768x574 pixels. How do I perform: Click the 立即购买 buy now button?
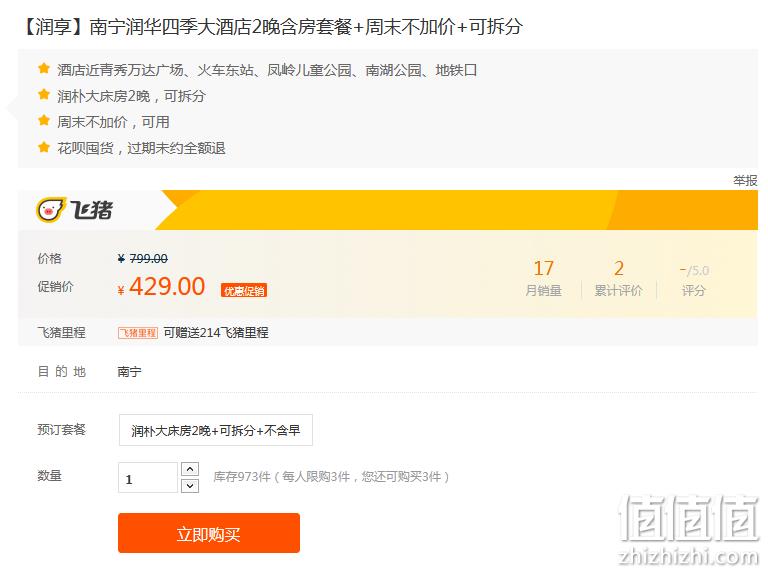[209, 533]
